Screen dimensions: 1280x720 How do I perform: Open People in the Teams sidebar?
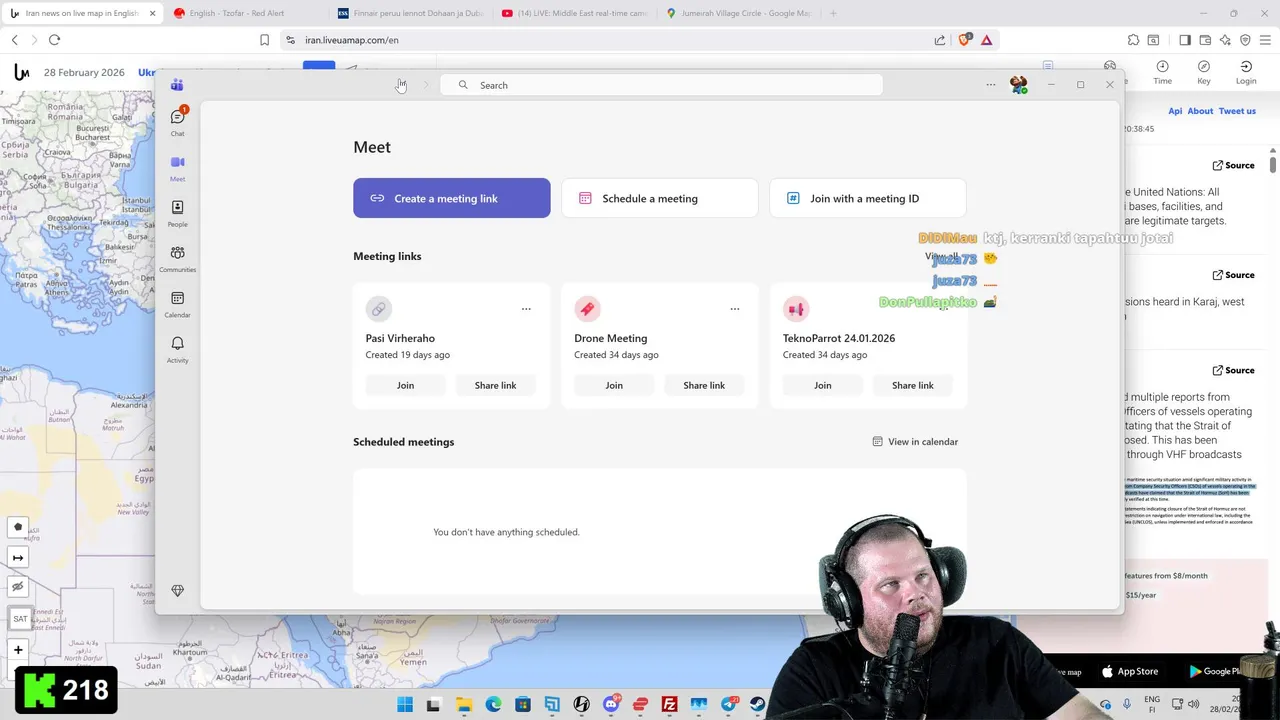177,212
